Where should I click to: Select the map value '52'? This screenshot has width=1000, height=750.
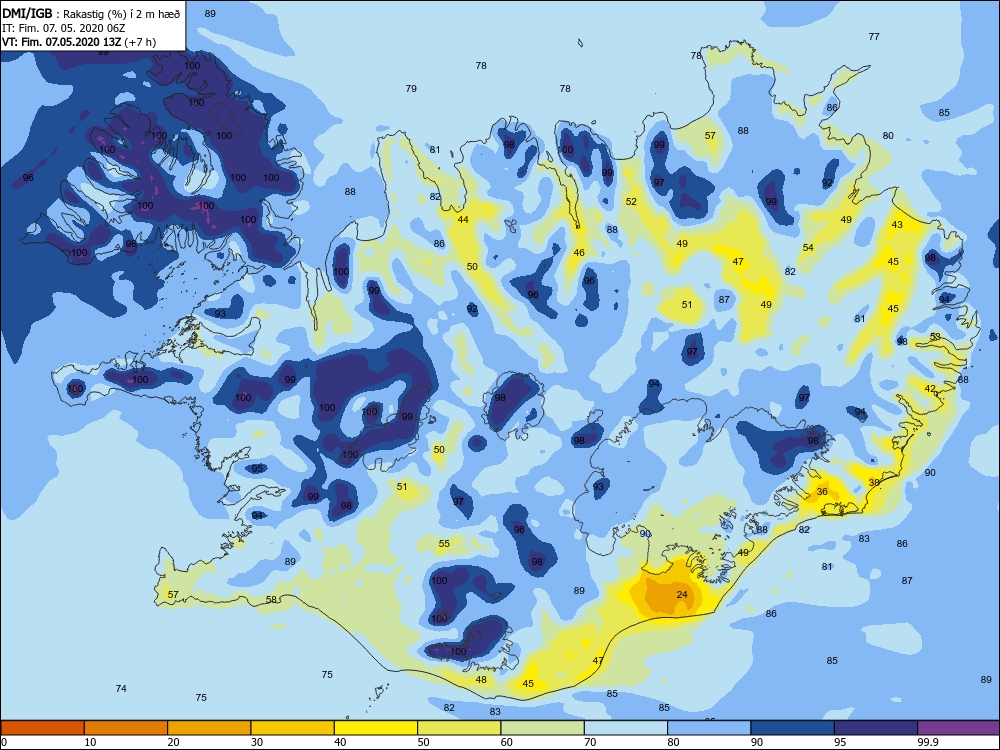point(631,202)
